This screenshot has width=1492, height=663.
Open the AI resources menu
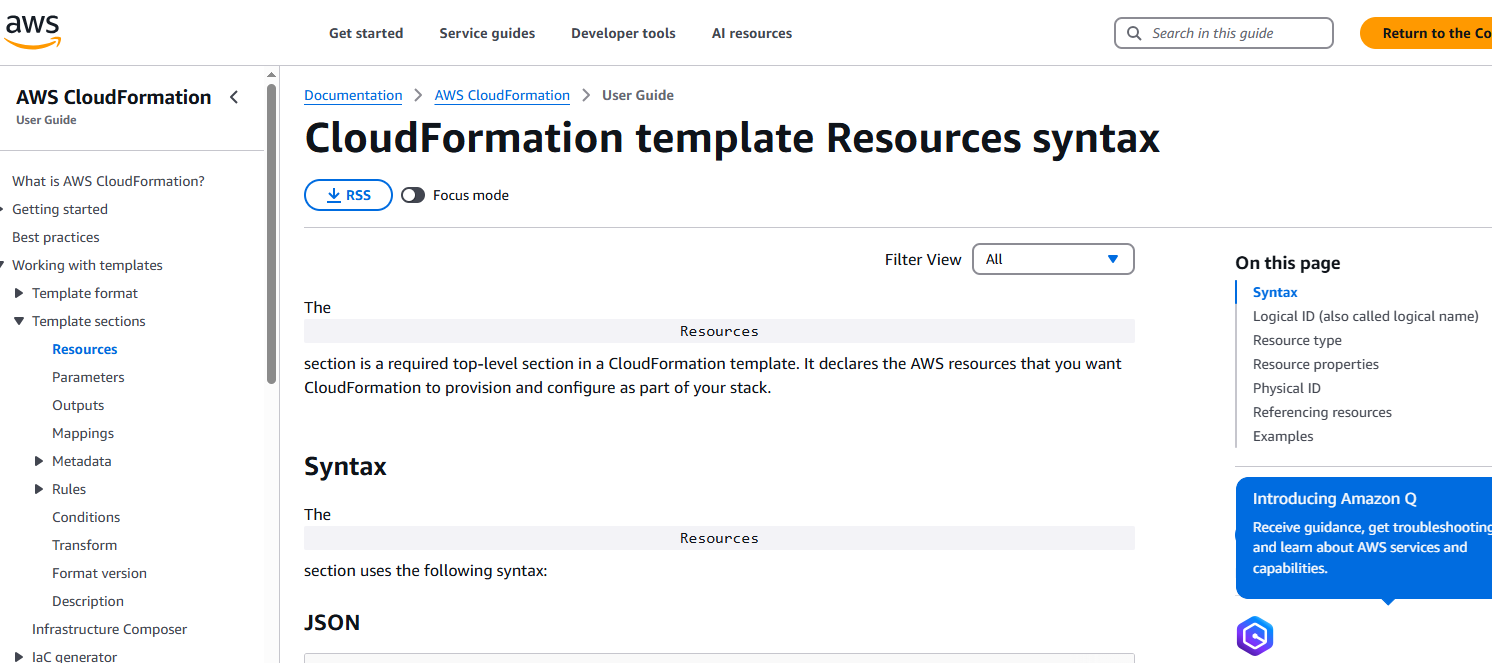coord(752,33)
